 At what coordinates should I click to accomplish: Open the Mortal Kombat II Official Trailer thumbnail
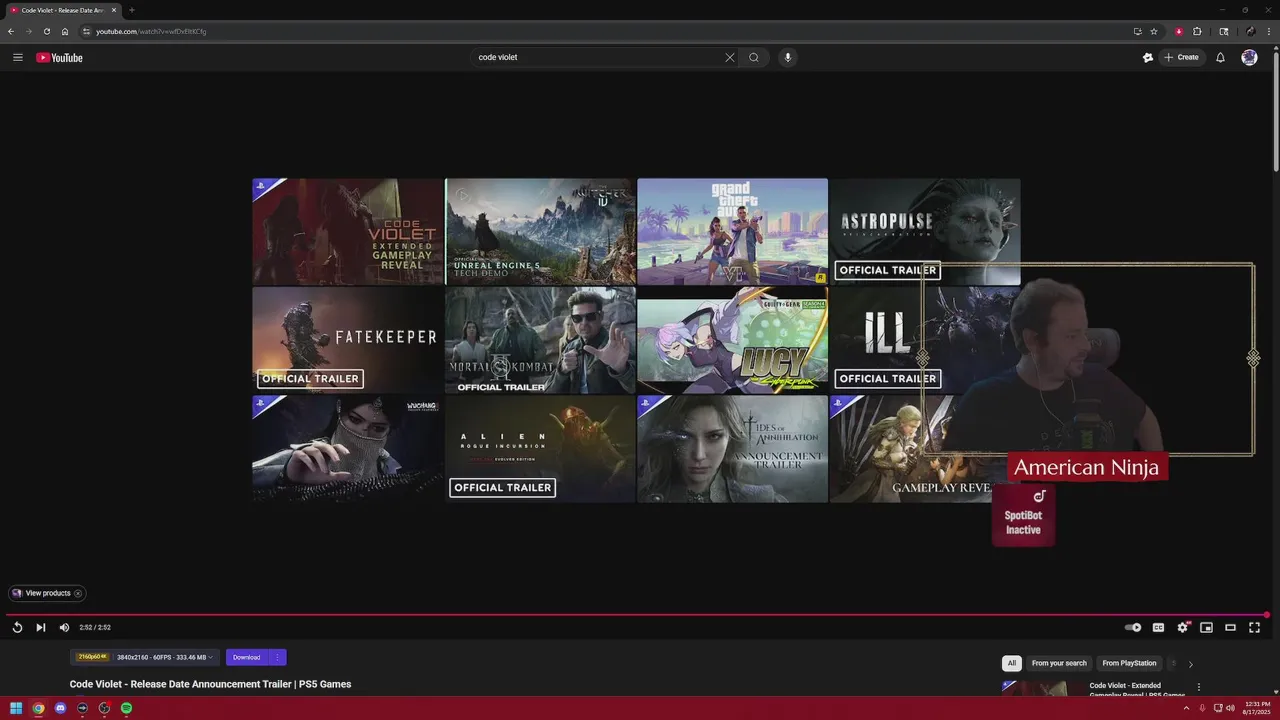pos(540,340)
